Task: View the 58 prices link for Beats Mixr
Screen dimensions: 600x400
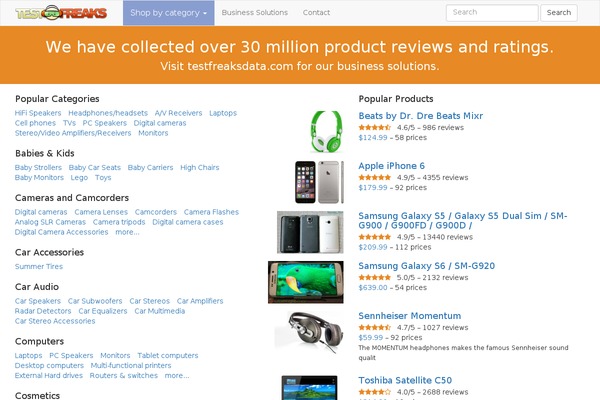Action: tap(412, 137)
